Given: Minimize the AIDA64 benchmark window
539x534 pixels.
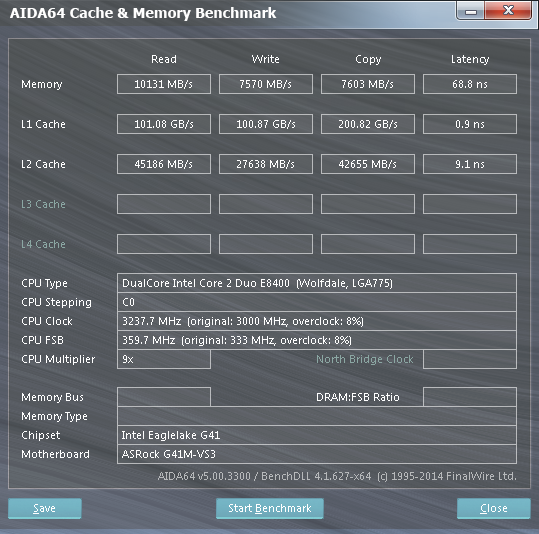Looking at the screenshot, I should (x=471, y=11).
